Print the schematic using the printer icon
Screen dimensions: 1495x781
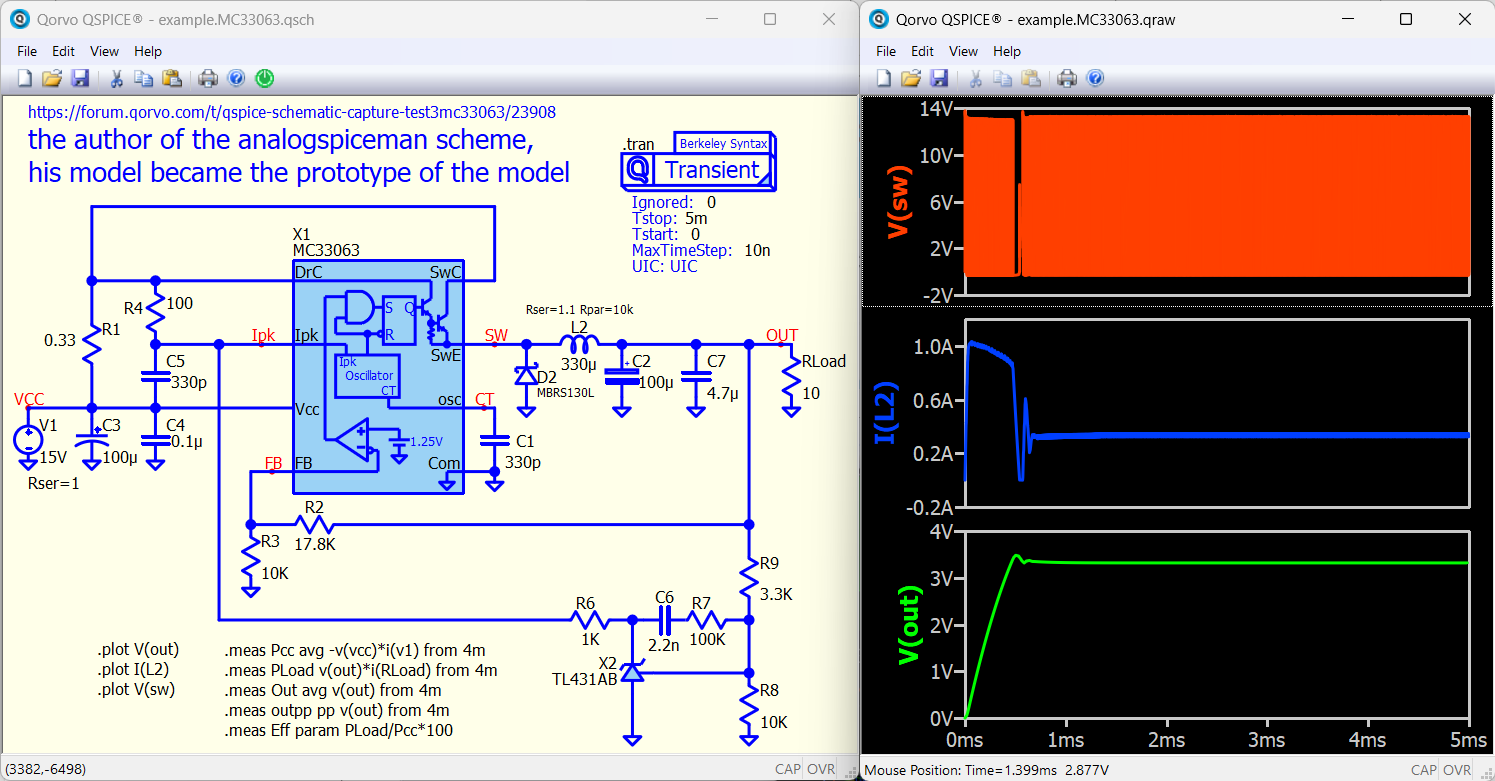[x=208, y=78]
